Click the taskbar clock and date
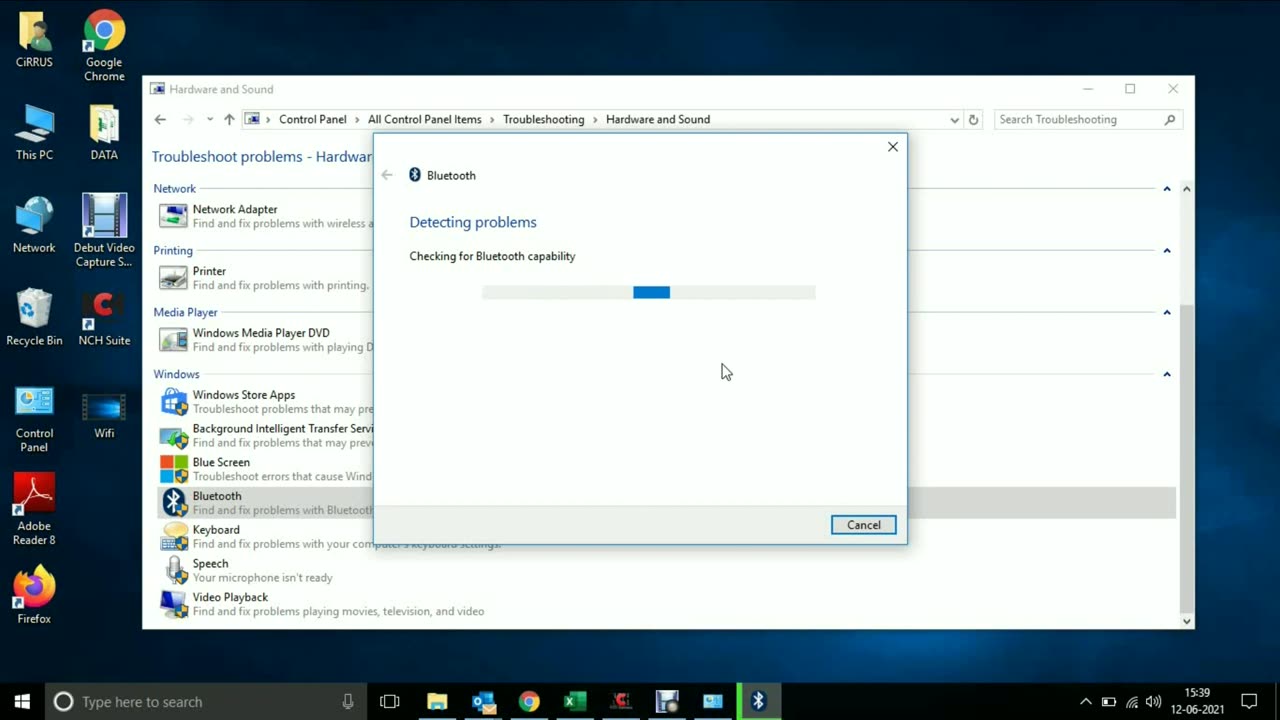Viewport: 1280px width, 720px height. (x=1197, y=701)
